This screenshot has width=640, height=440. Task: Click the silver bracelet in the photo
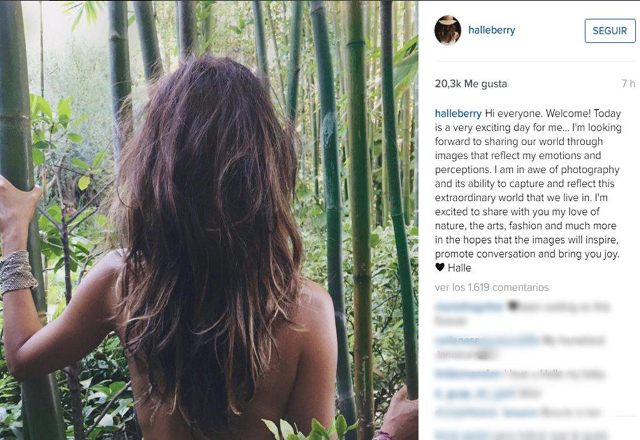point(18,272)
